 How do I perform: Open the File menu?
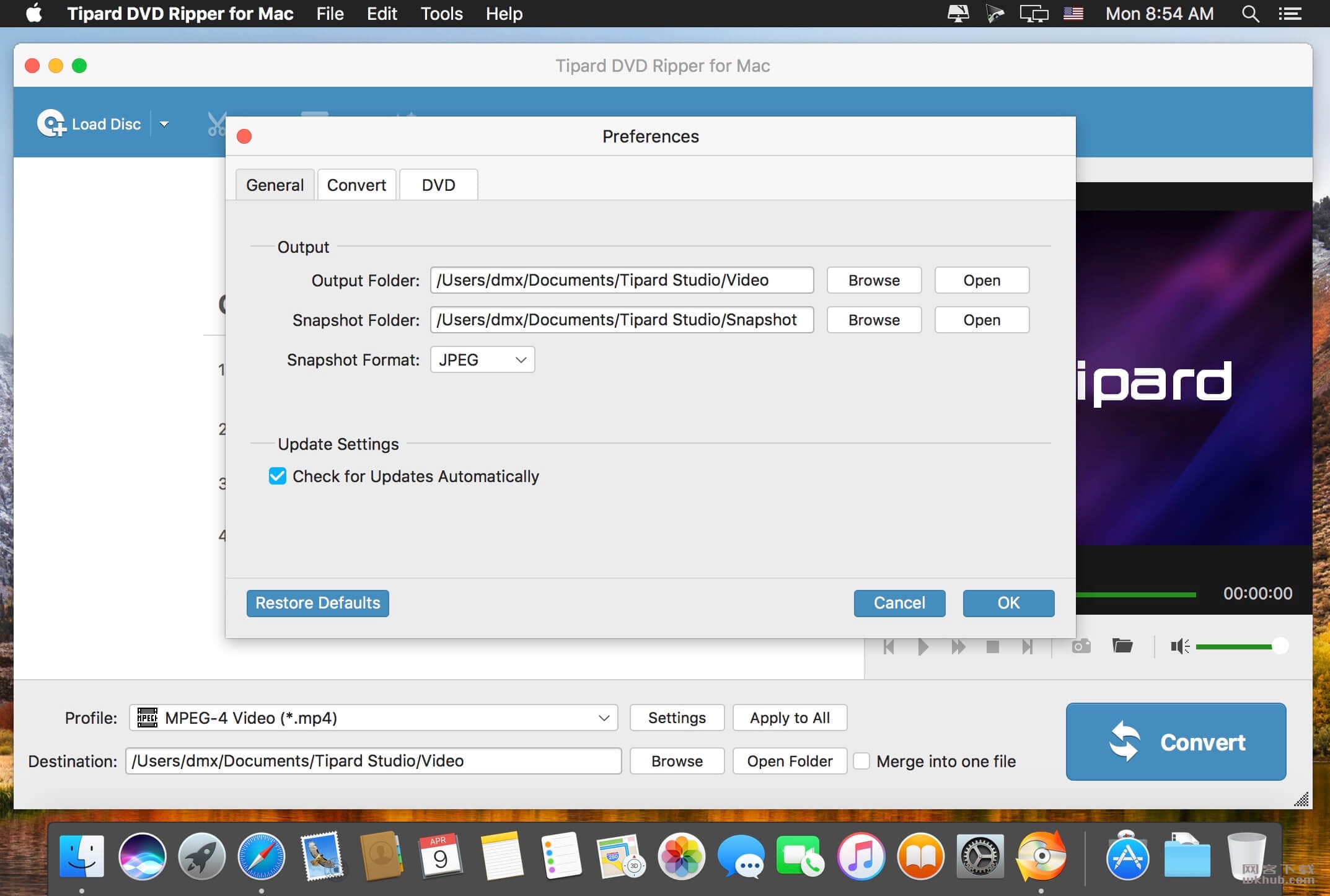tap(330, 14)
